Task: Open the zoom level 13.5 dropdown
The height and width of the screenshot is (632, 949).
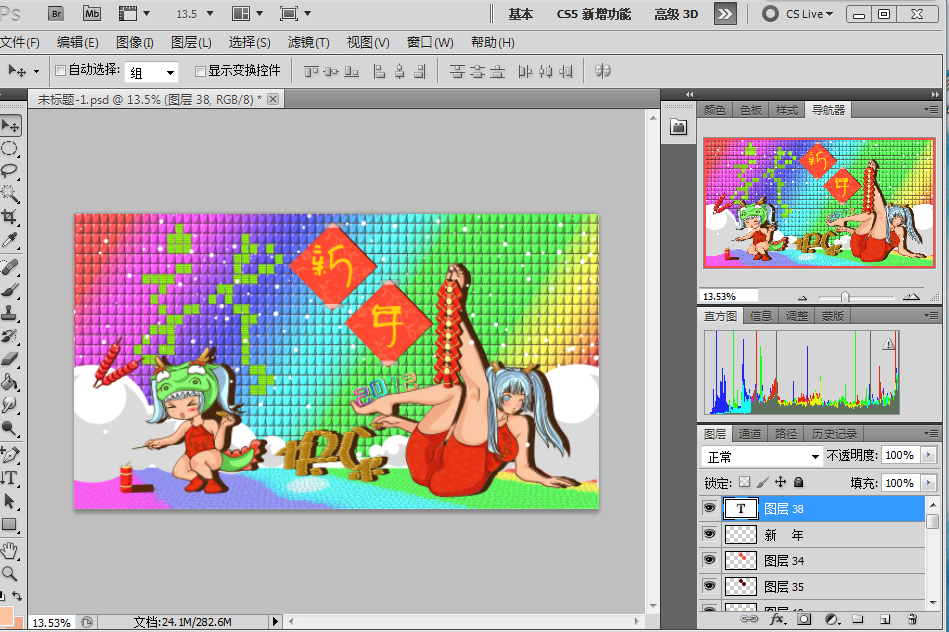Action: point(210,13)
